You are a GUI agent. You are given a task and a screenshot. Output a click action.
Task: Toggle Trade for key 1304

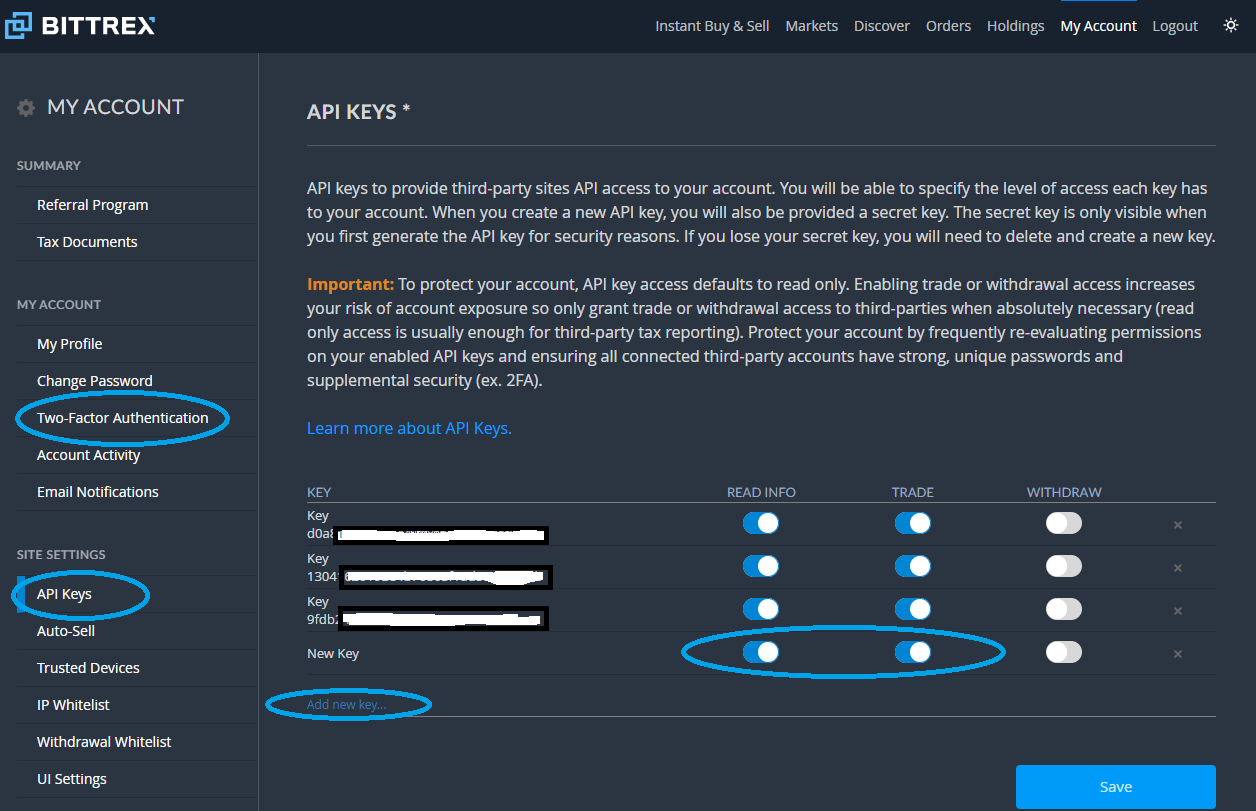click(913, 566)
